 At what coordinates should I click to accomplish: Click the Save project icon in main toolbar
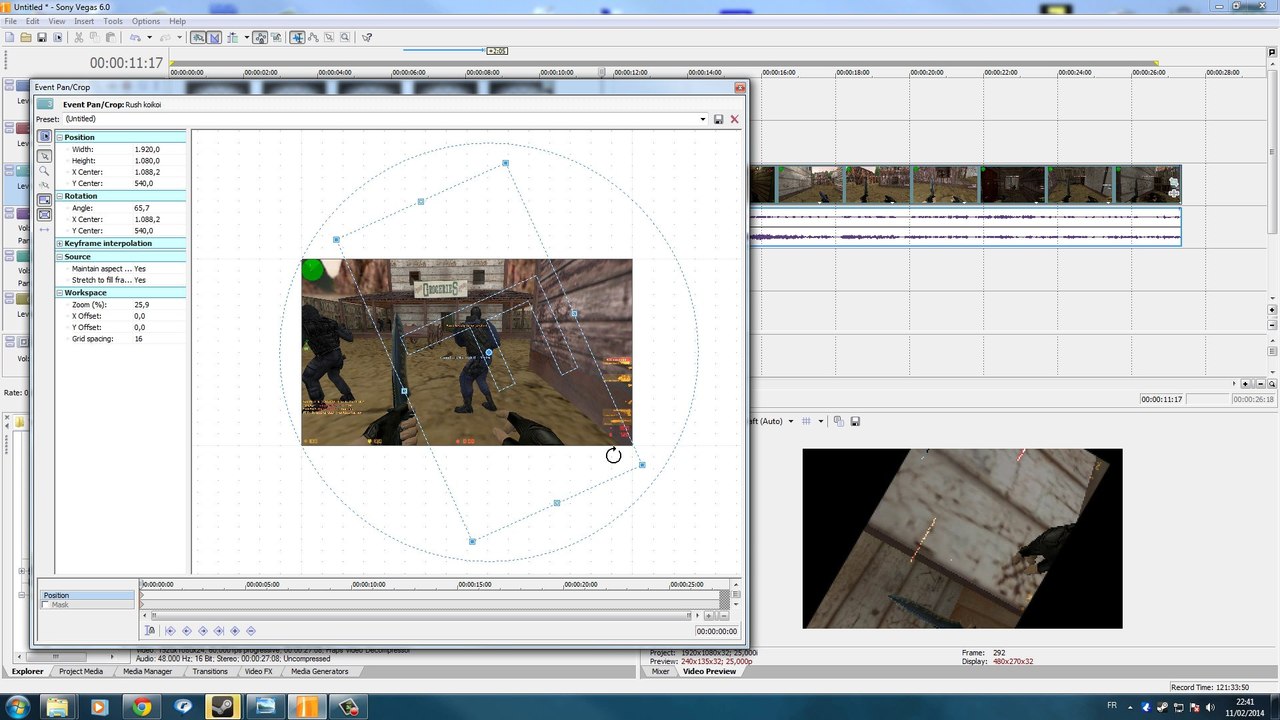coord(41,37)
